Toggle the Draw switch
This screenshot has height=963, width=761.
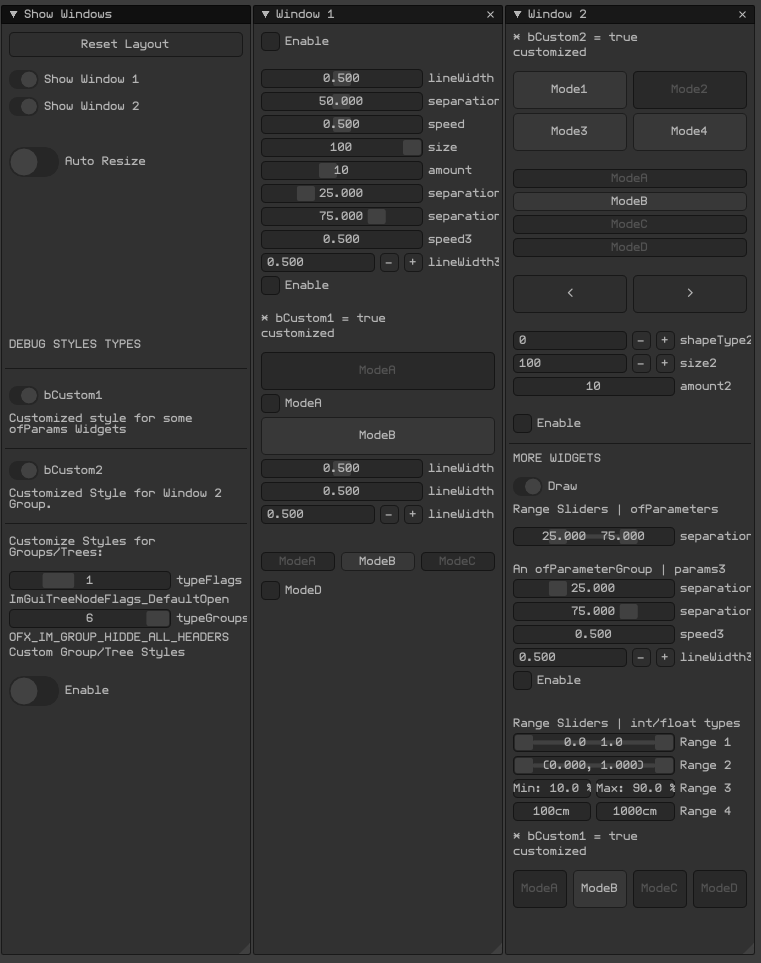[x=528, y=486]
